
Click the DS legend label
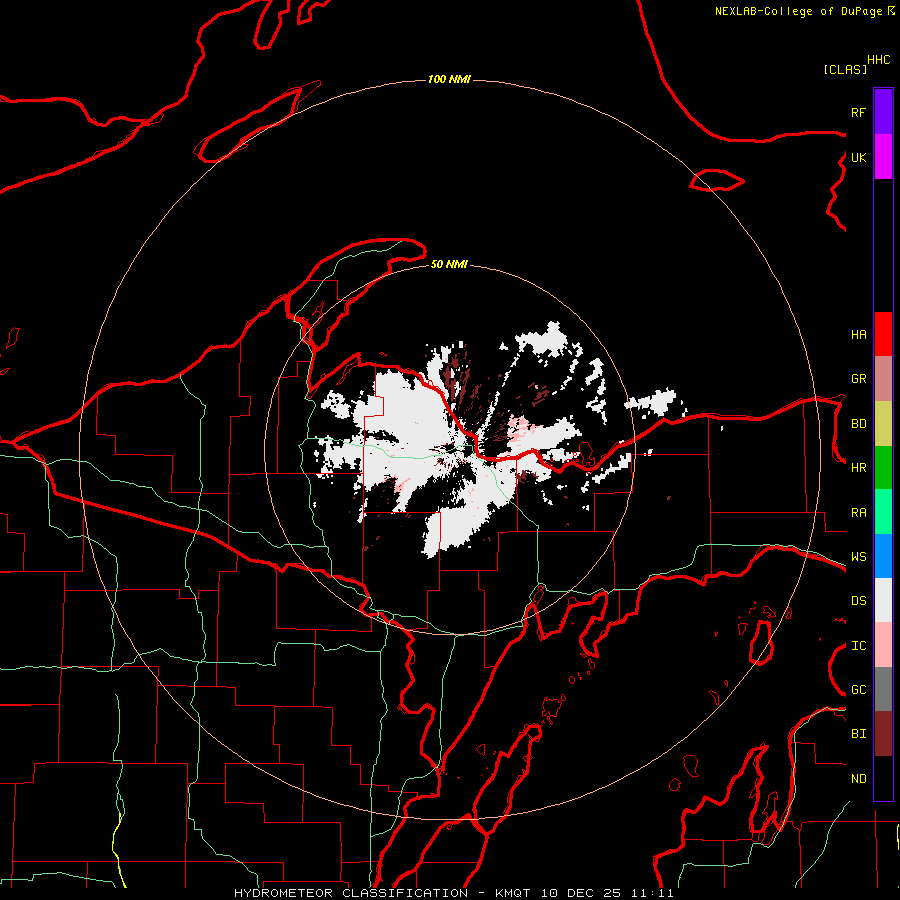point(858,601)
